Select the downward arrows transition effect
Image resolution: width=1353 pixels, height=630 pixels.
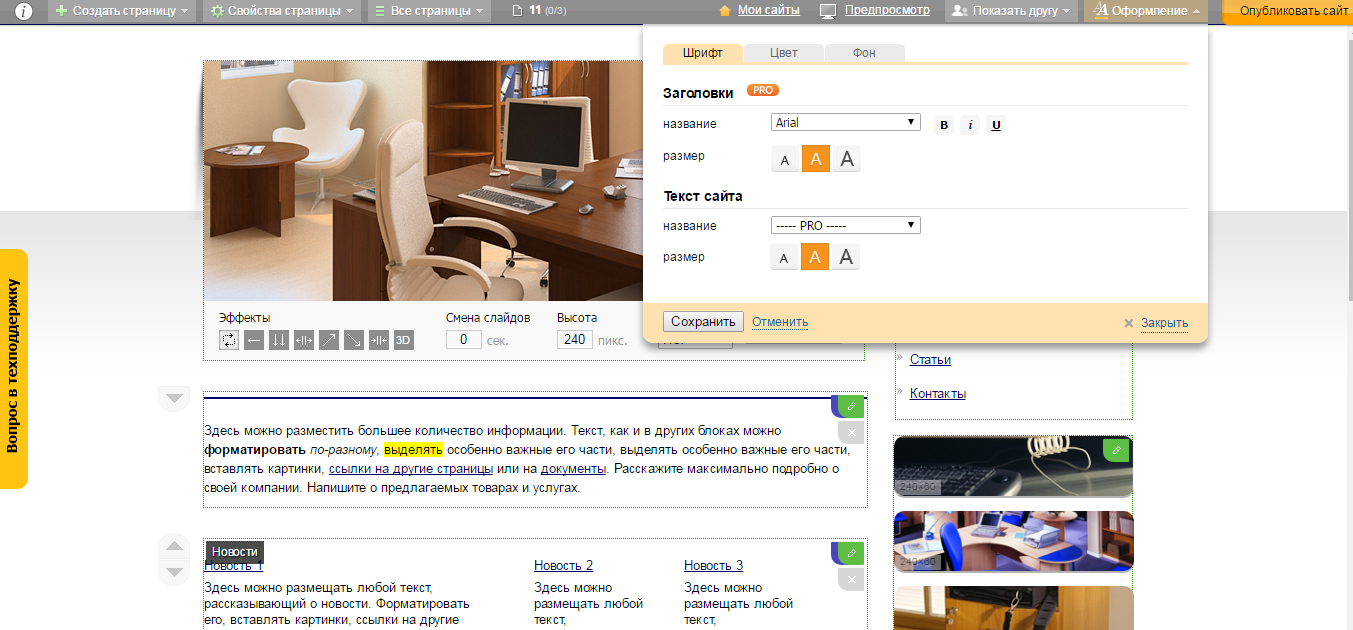click(x=278, y=340)
